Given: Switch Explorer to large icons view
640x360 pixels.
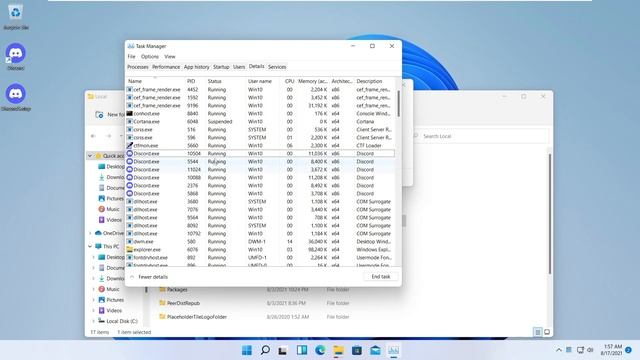Looking at the screenshot, I should tap(547, 332).
